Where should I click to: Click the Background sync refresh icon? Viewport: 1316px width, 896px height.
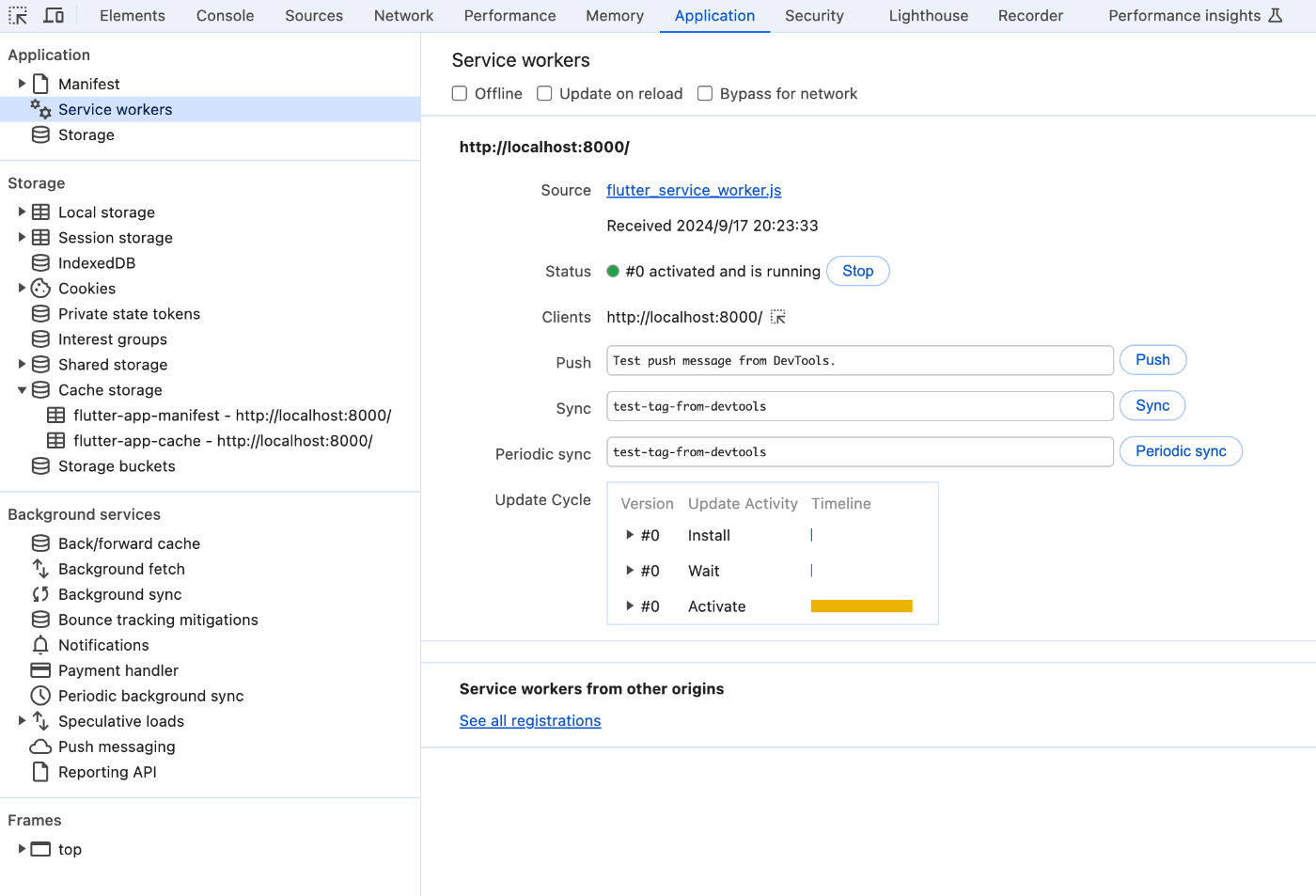click(x=40, y=594)
